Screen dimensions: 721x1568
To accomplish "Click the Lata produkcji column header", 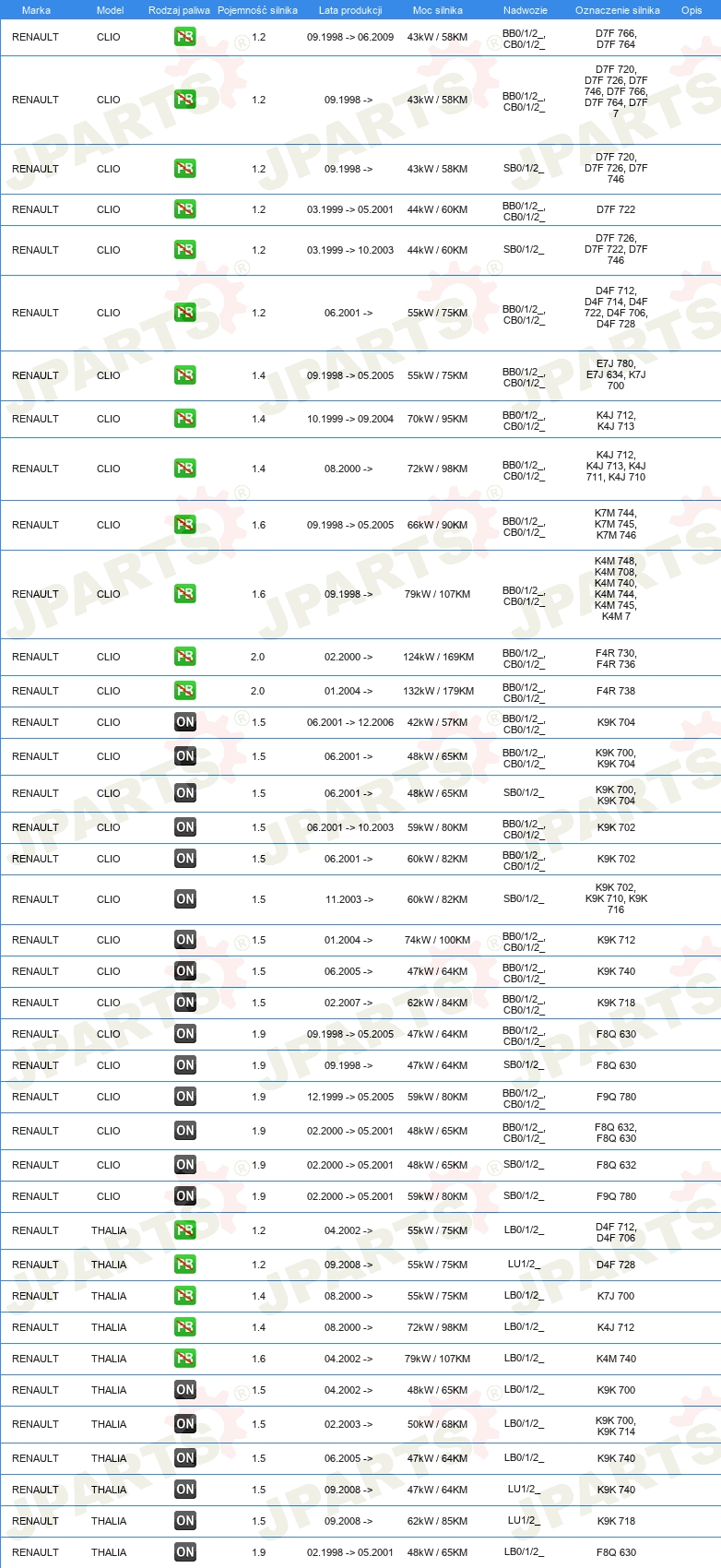I will [350, 10].
